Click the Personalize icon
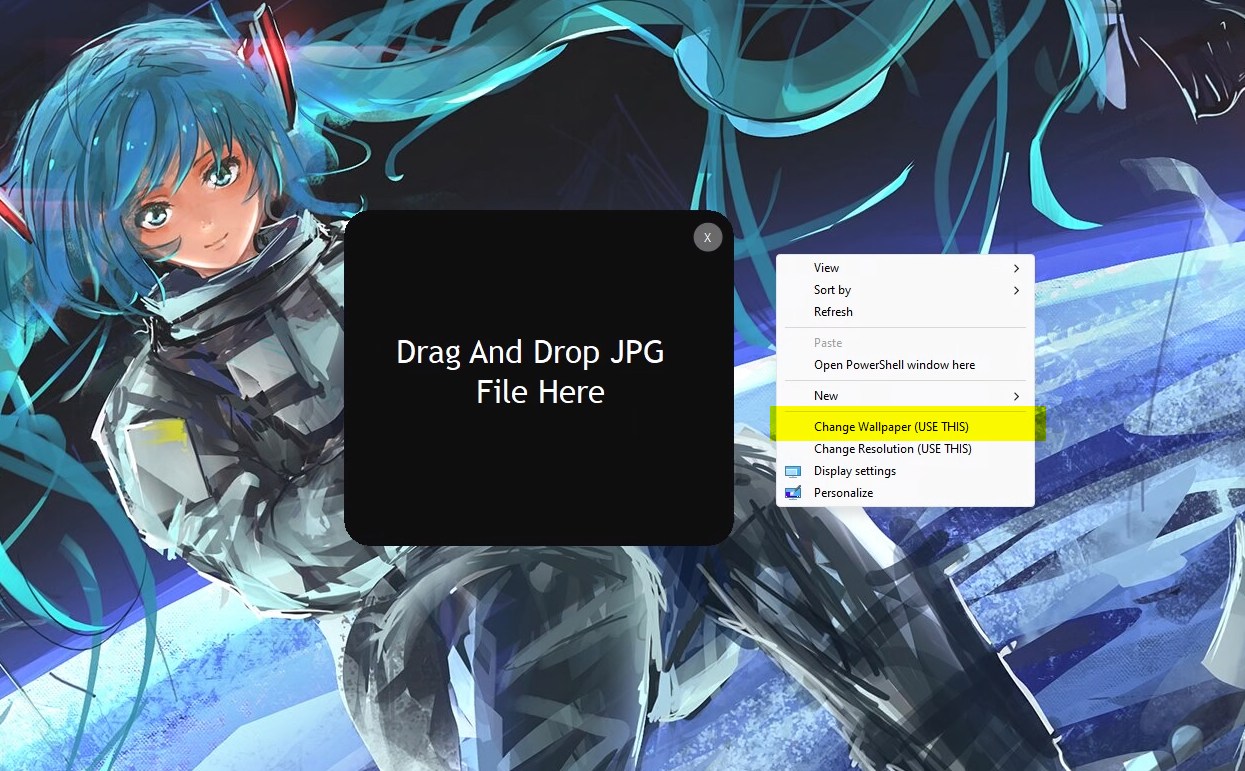This screenshot has height=771, width=1245. [793, 493]
